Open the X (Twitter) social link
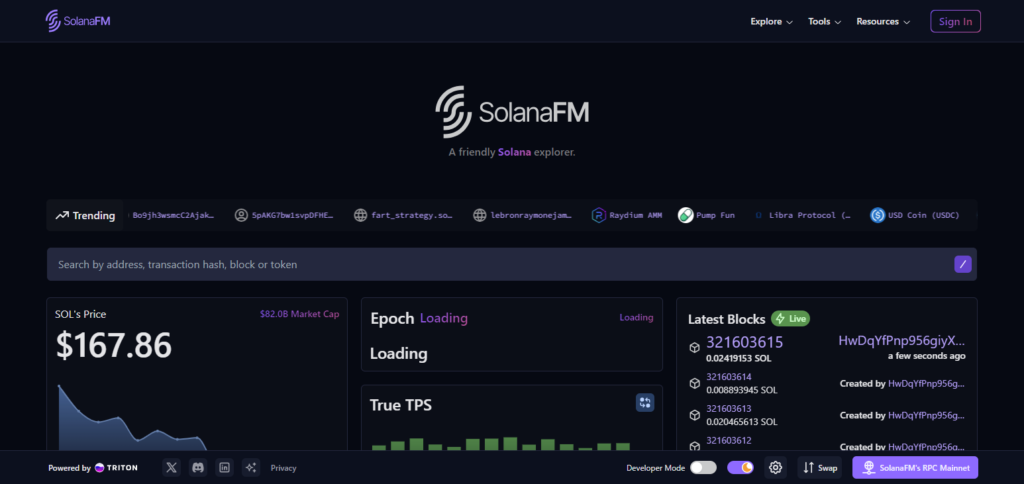This screenshot has height=484, width=1024. [172, 468]
